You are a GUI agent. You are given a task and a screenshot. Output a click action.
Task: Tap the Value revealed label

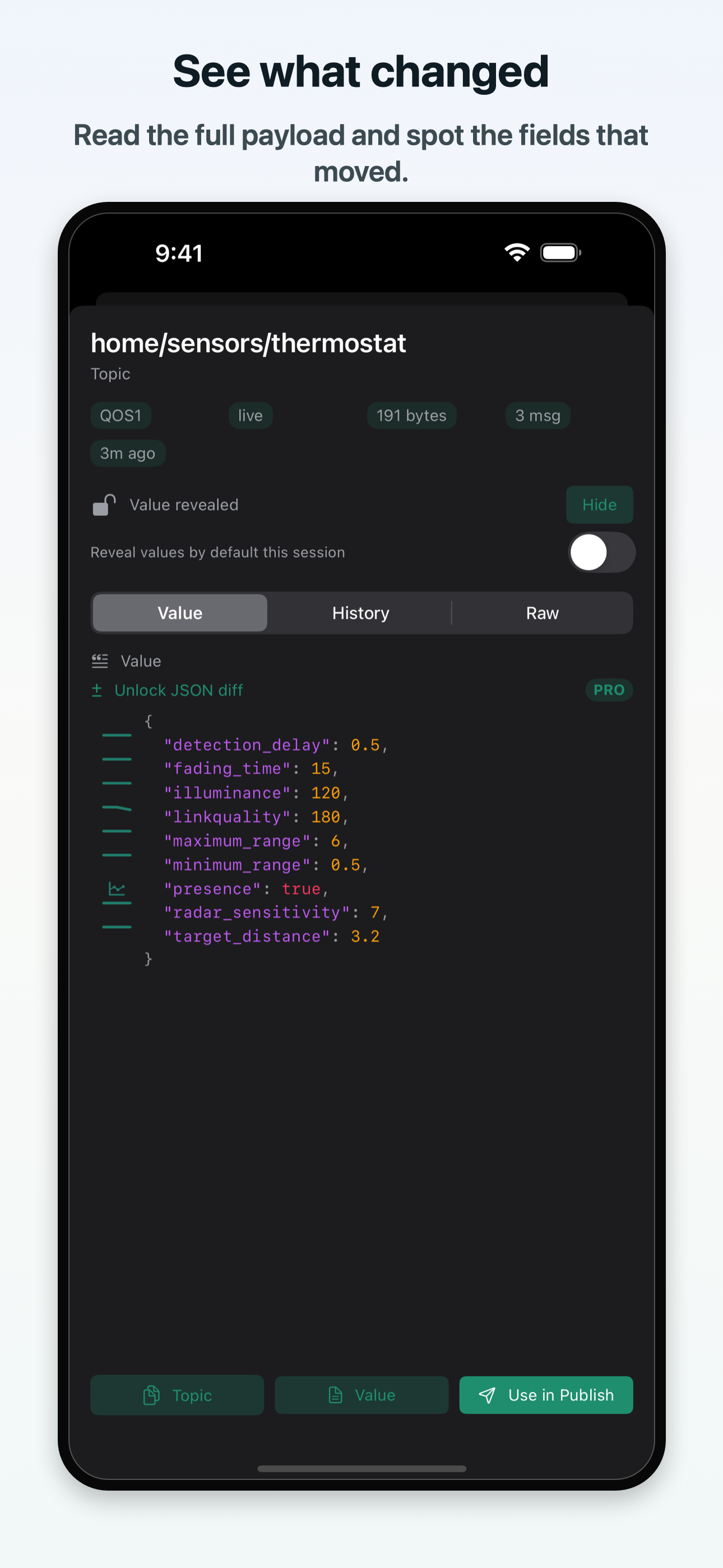184,505
